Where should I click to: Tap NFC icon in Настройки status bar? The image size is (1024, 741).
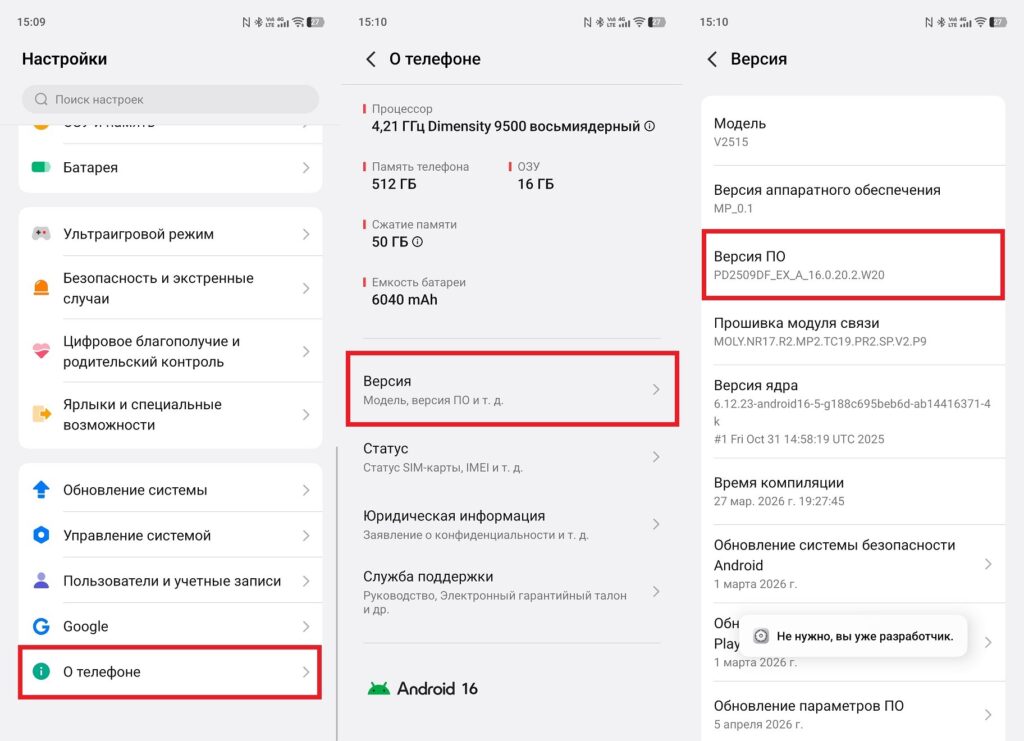246,22
